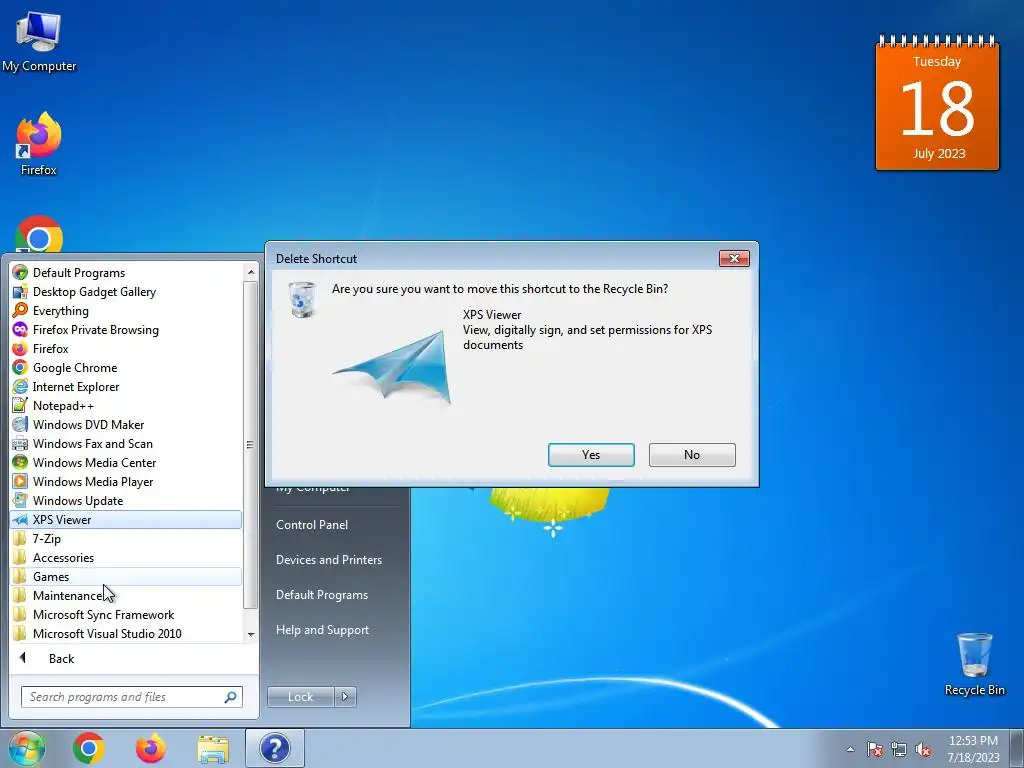Open Default Programs in right Start pane

click(x=321, y=595)
